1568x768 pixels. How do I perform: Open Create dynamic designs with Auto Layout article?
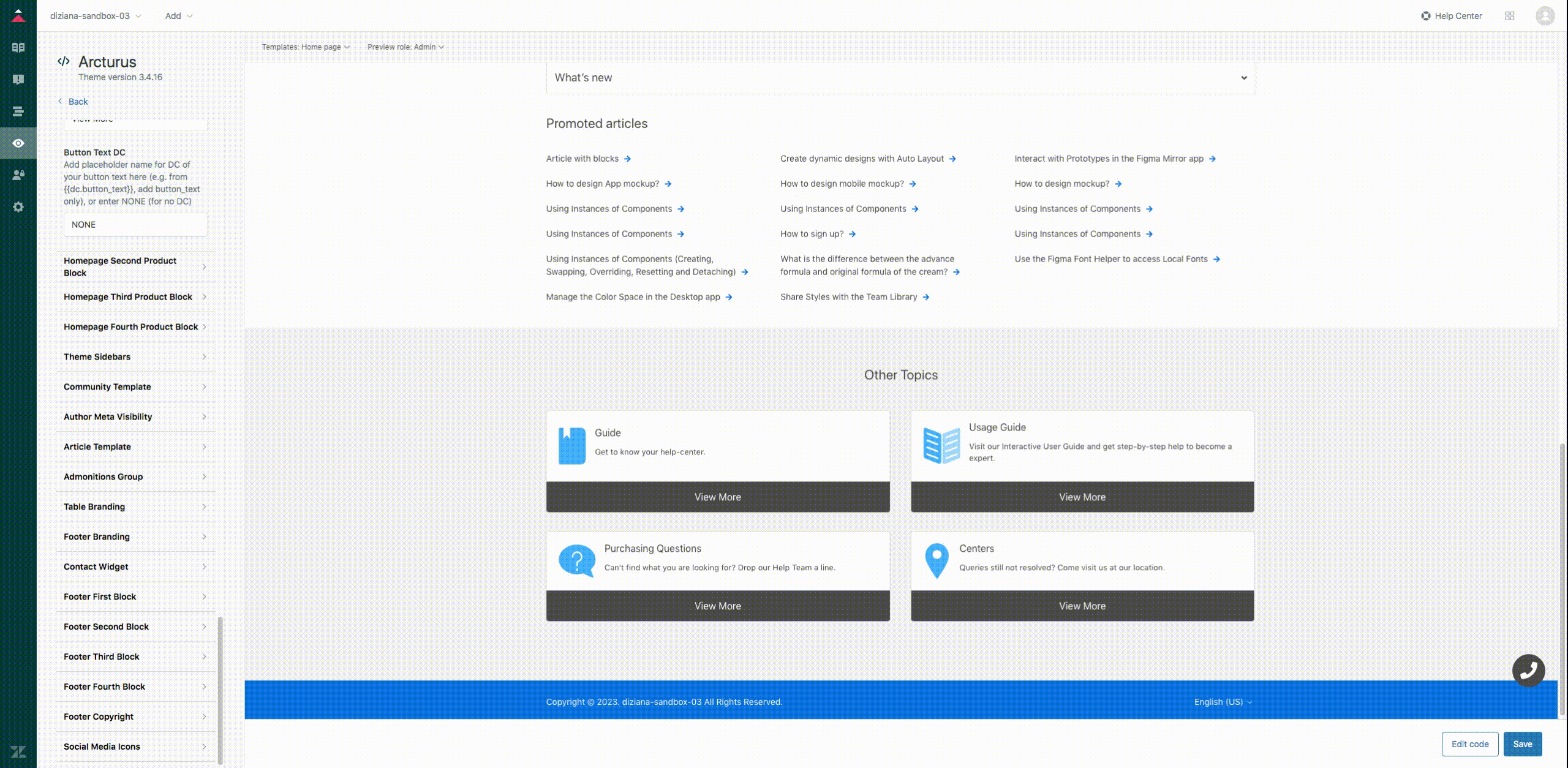(x=862, y=159)
